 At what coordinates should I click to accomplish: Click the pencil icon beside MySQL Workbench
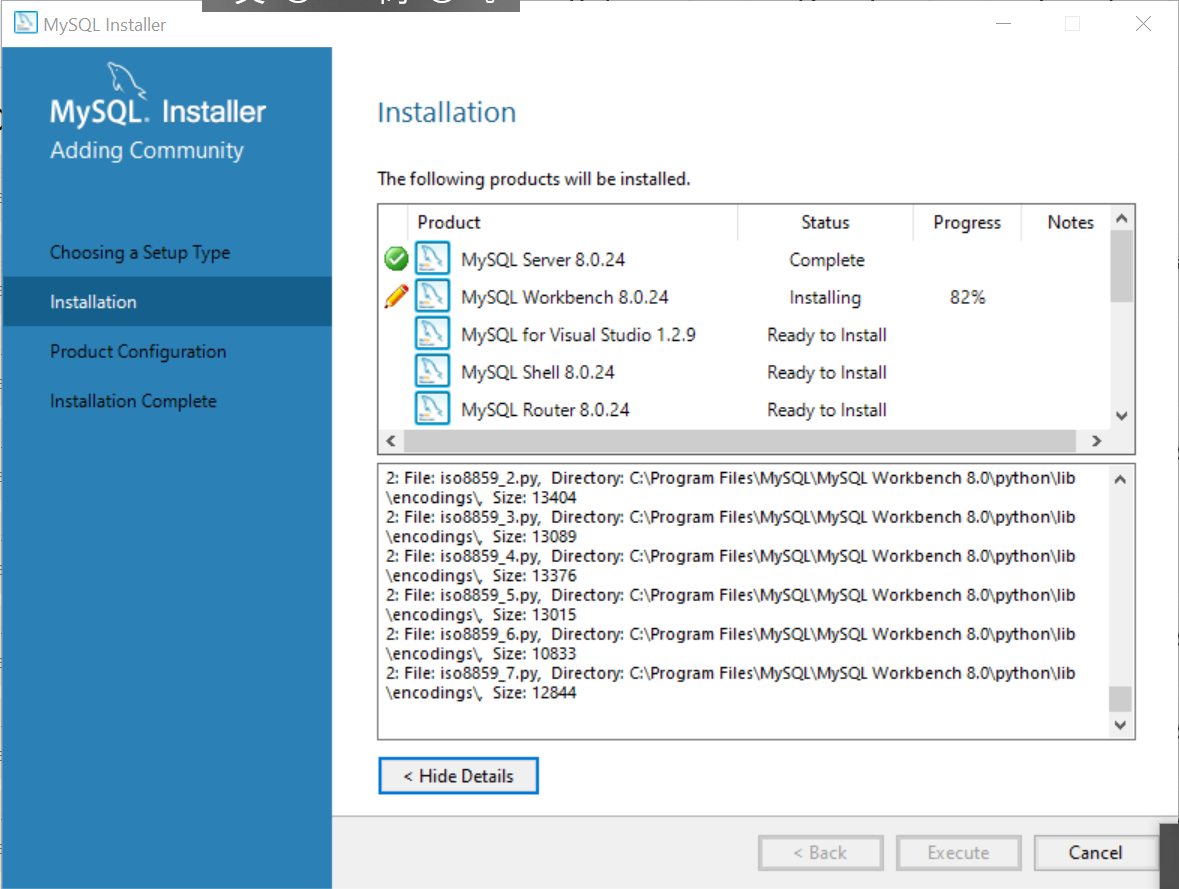(x=396, y=296)
